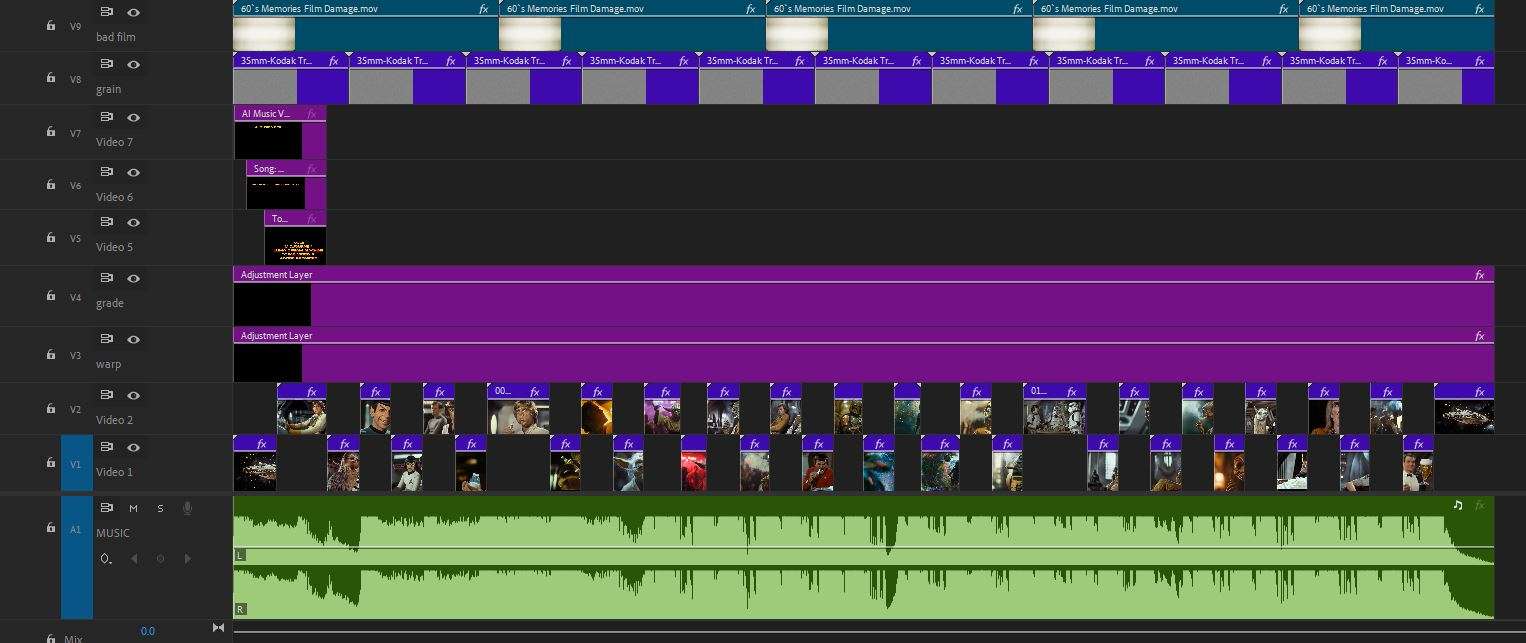
Task: Toggle sync lock on grade track
Action: [107, 278]
